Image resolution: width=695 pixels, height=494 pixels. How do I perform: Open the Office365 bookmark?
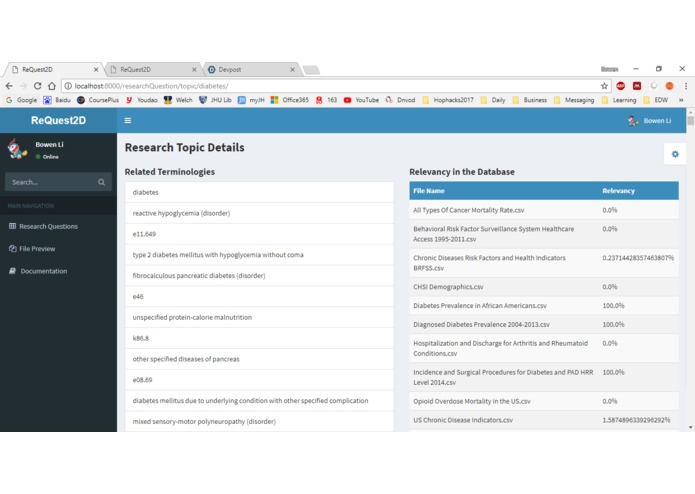[290, 100]
